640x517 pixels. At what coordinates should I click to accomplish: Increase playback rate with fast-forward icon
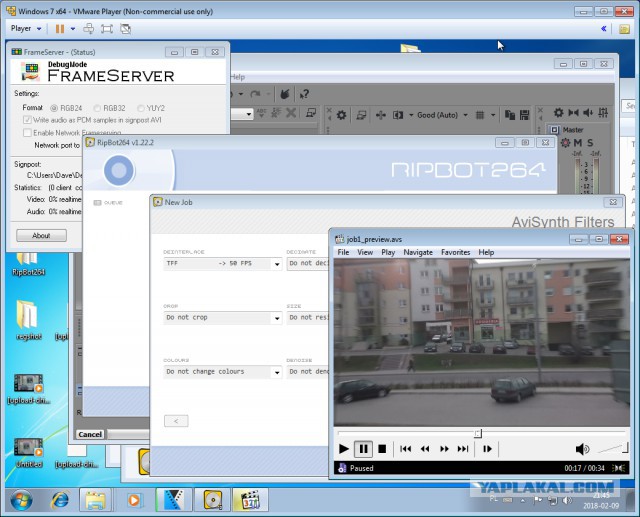(444, 449)
